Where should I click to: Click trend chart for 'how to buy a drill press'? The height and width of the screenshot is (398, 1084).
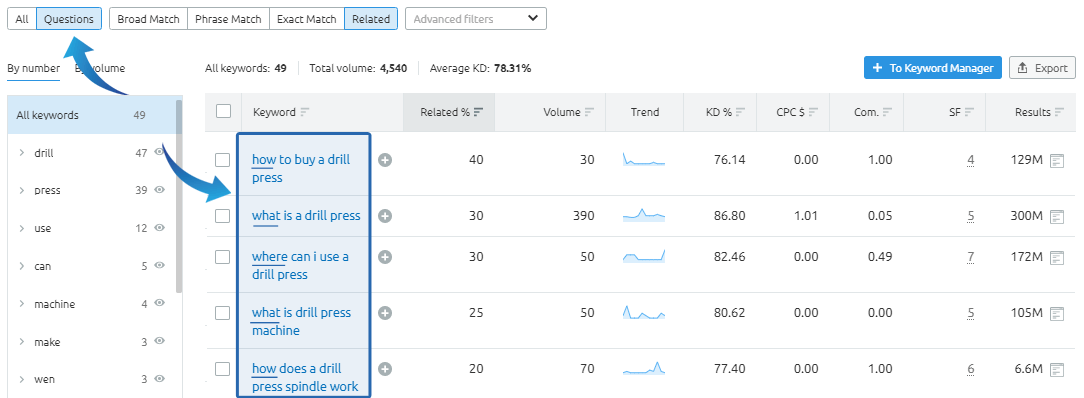pos(644,159)
